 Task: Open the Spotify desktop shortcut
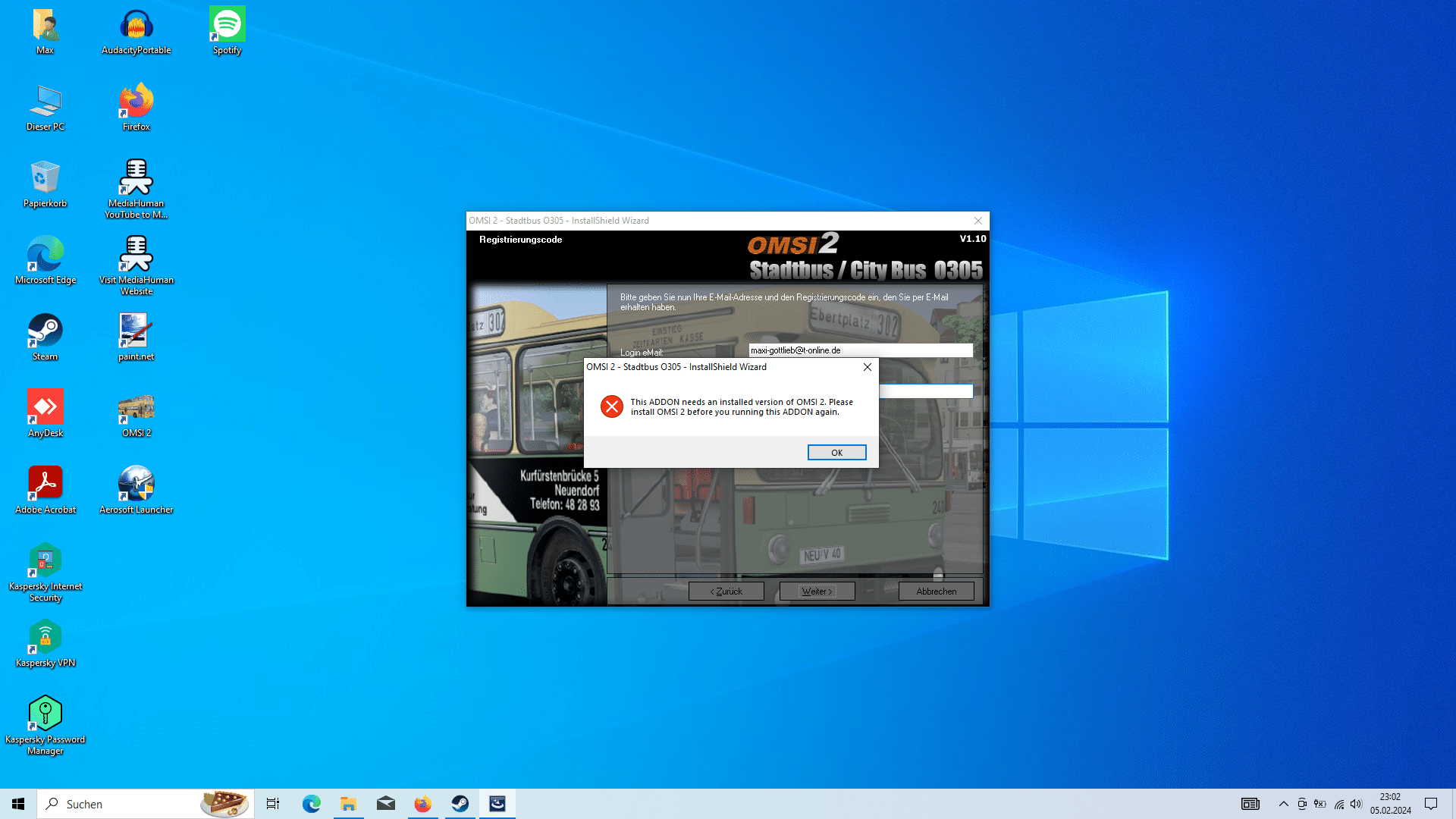[x=227, y=25]
